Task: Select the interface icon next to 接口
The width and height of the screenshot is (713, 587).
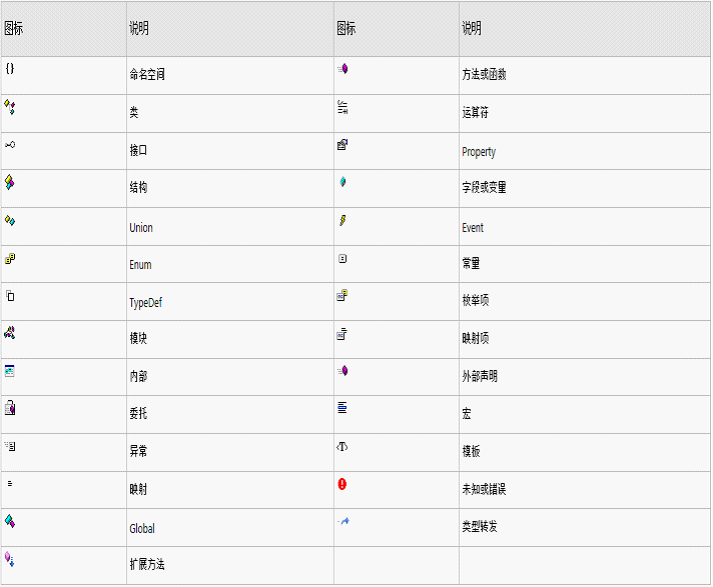Action: [10, 145]
